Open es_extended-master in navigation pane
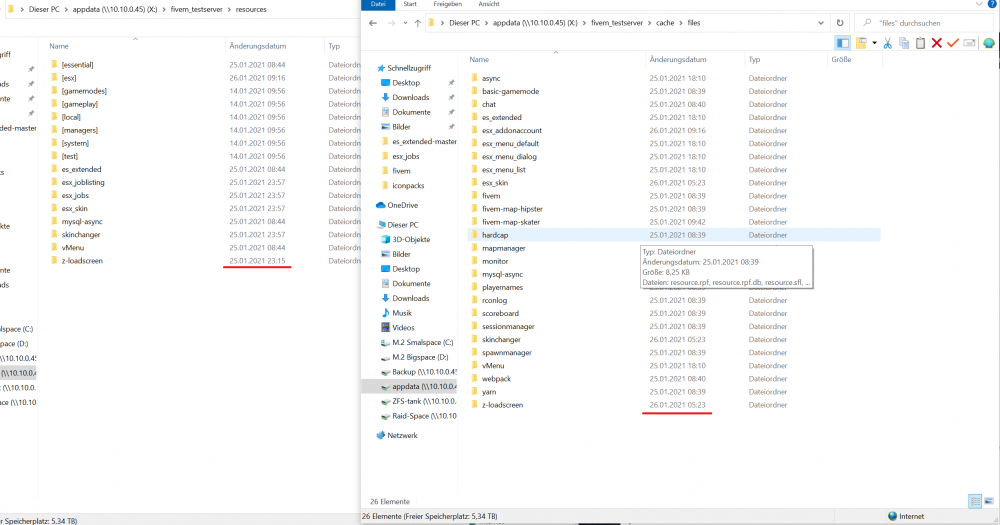This screenshot has height=525, width=1000. (x=424, y=141)
